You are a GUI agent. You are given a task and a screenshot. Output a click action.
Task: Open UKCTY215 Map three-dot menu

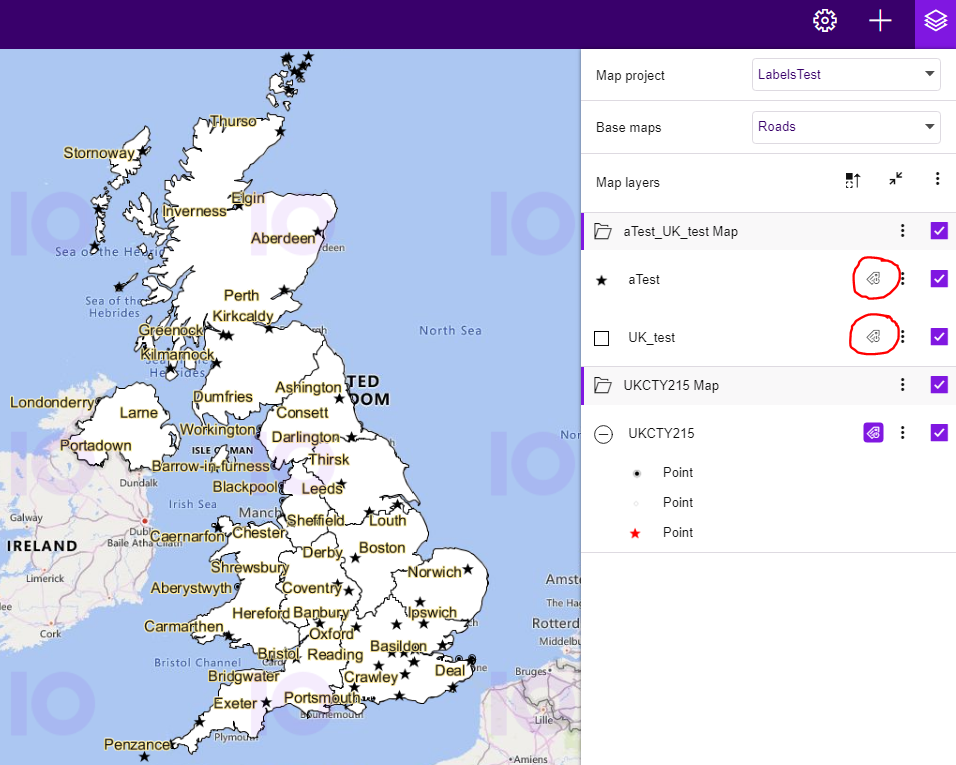[x=902, y=385]
